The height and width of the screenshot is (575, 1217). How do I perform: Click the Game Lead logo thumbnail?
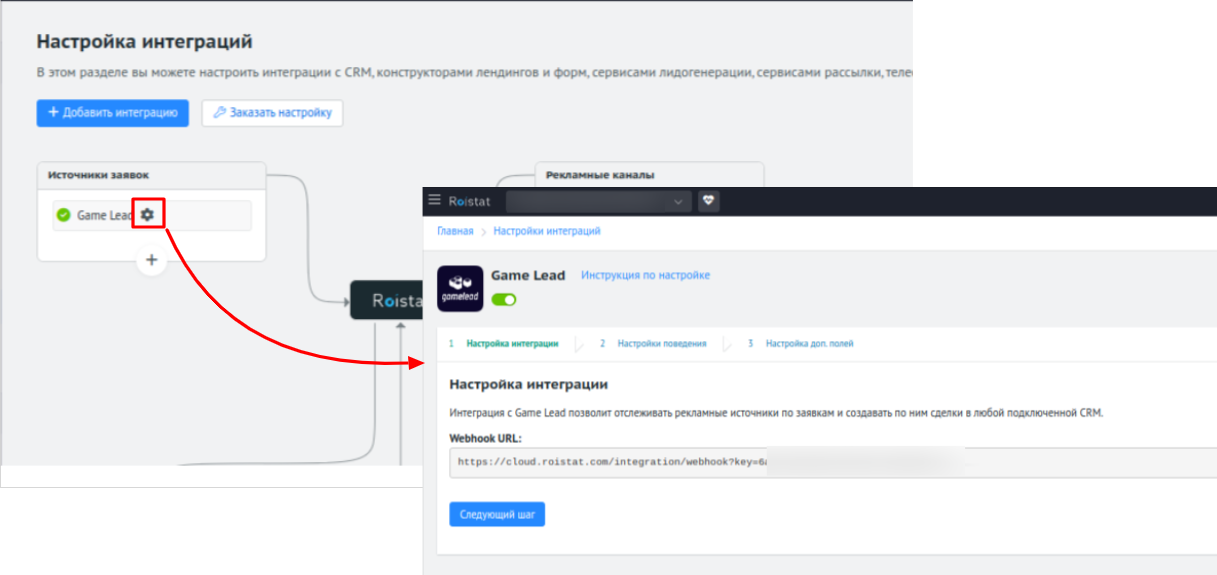(x=460, y=288)
